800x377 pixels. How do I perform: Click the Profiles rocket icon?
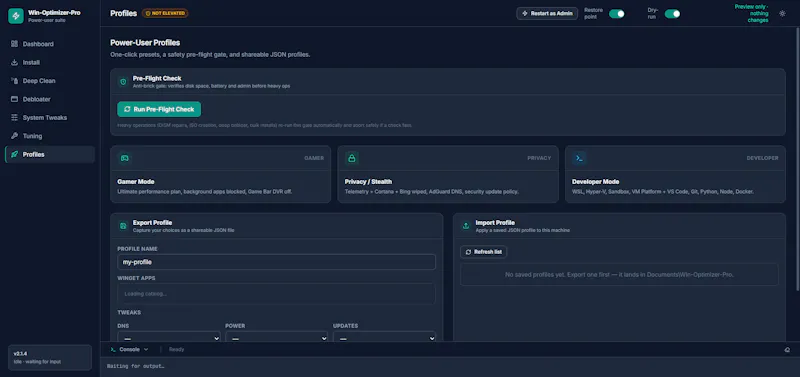pyautogui.click(x=14, y=154)
